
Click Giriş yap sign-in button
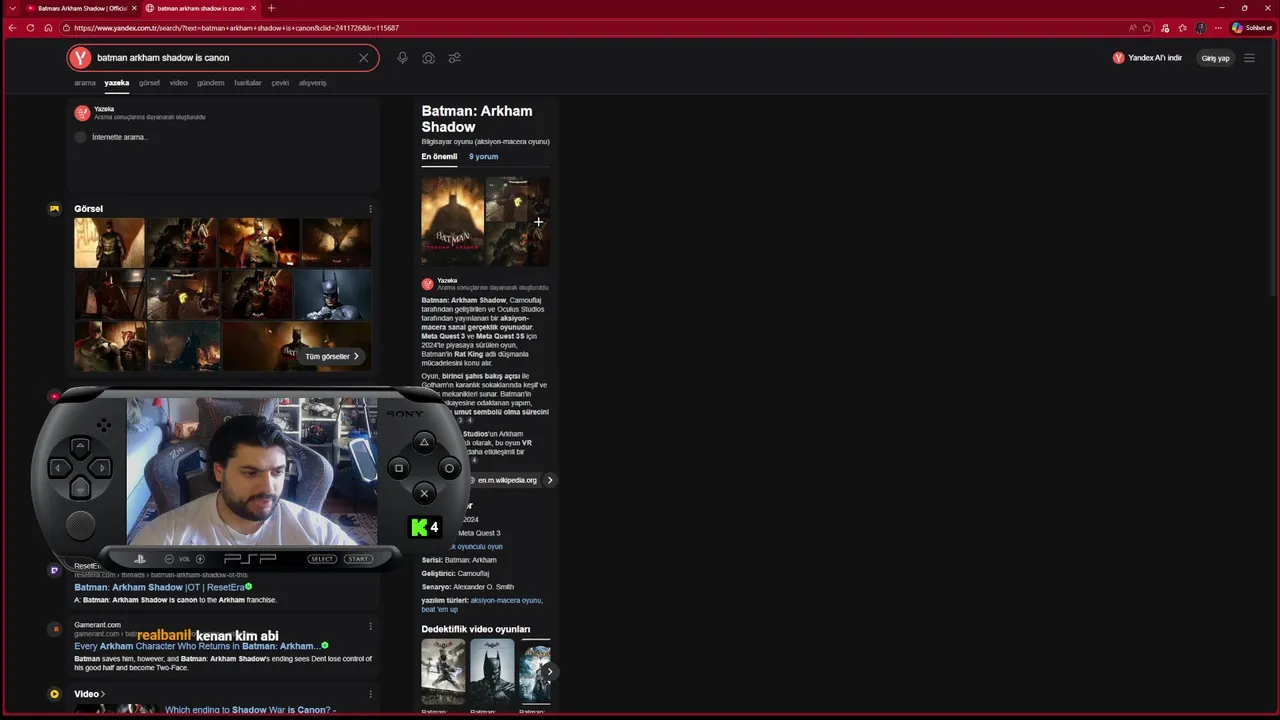(x=1215, y=58)
